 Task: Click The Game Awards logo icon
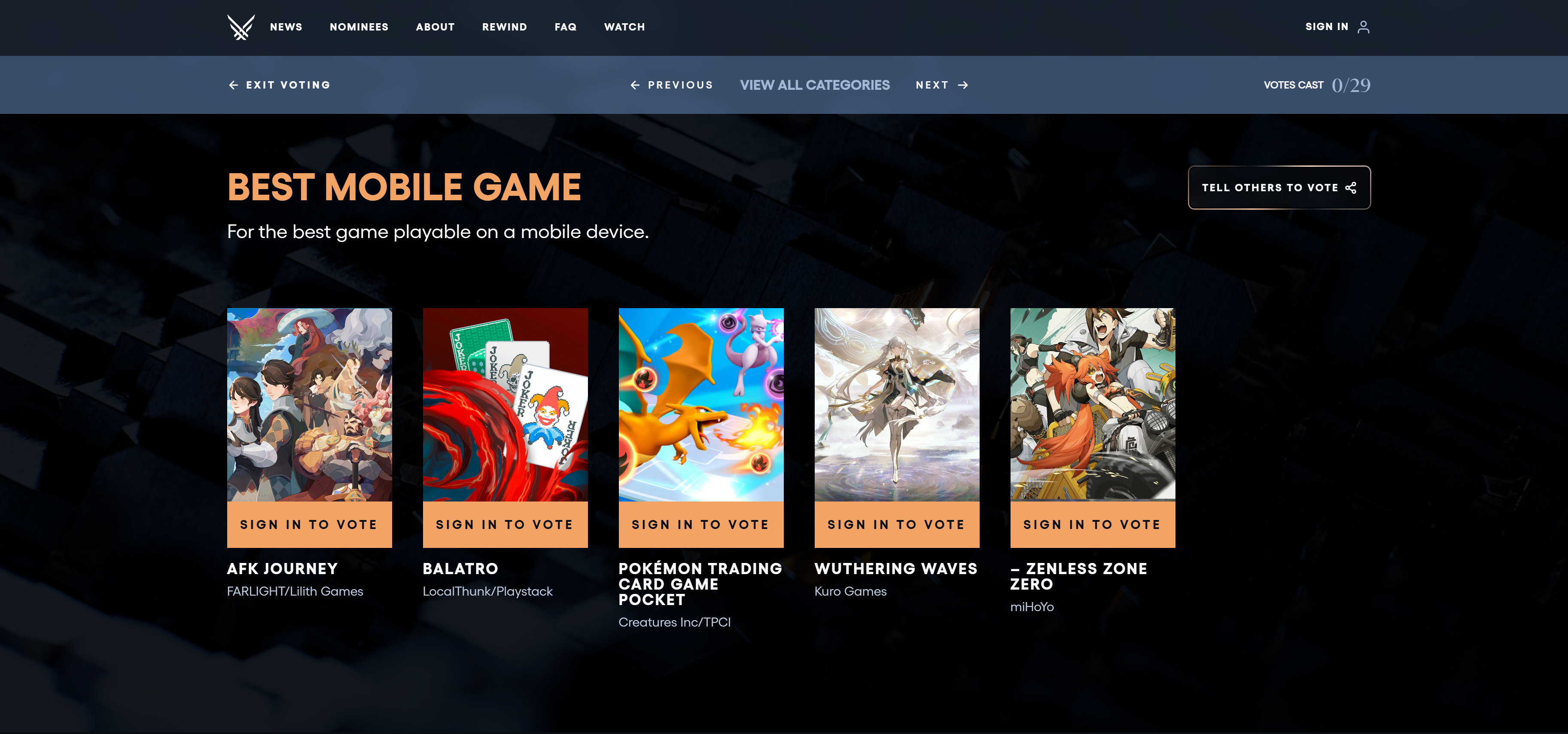[241, 27]
